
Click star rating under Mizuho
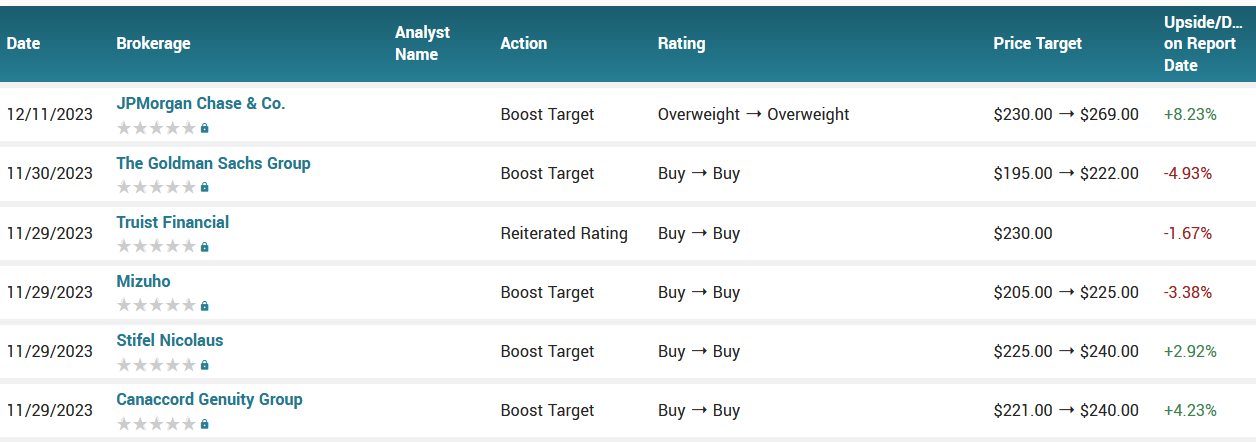pos(156,305)
